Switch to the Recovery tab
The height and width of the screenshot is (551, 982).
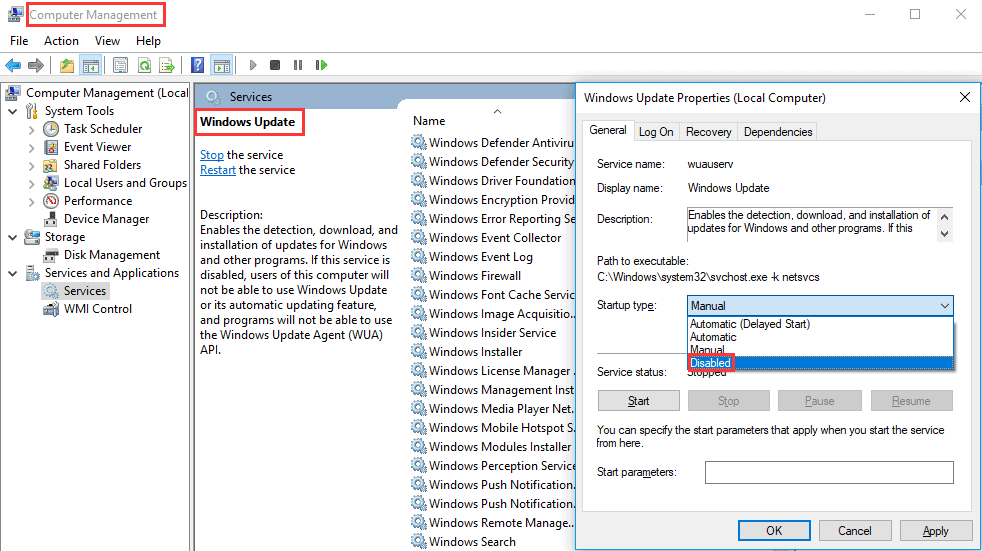[x=708, y=132]
